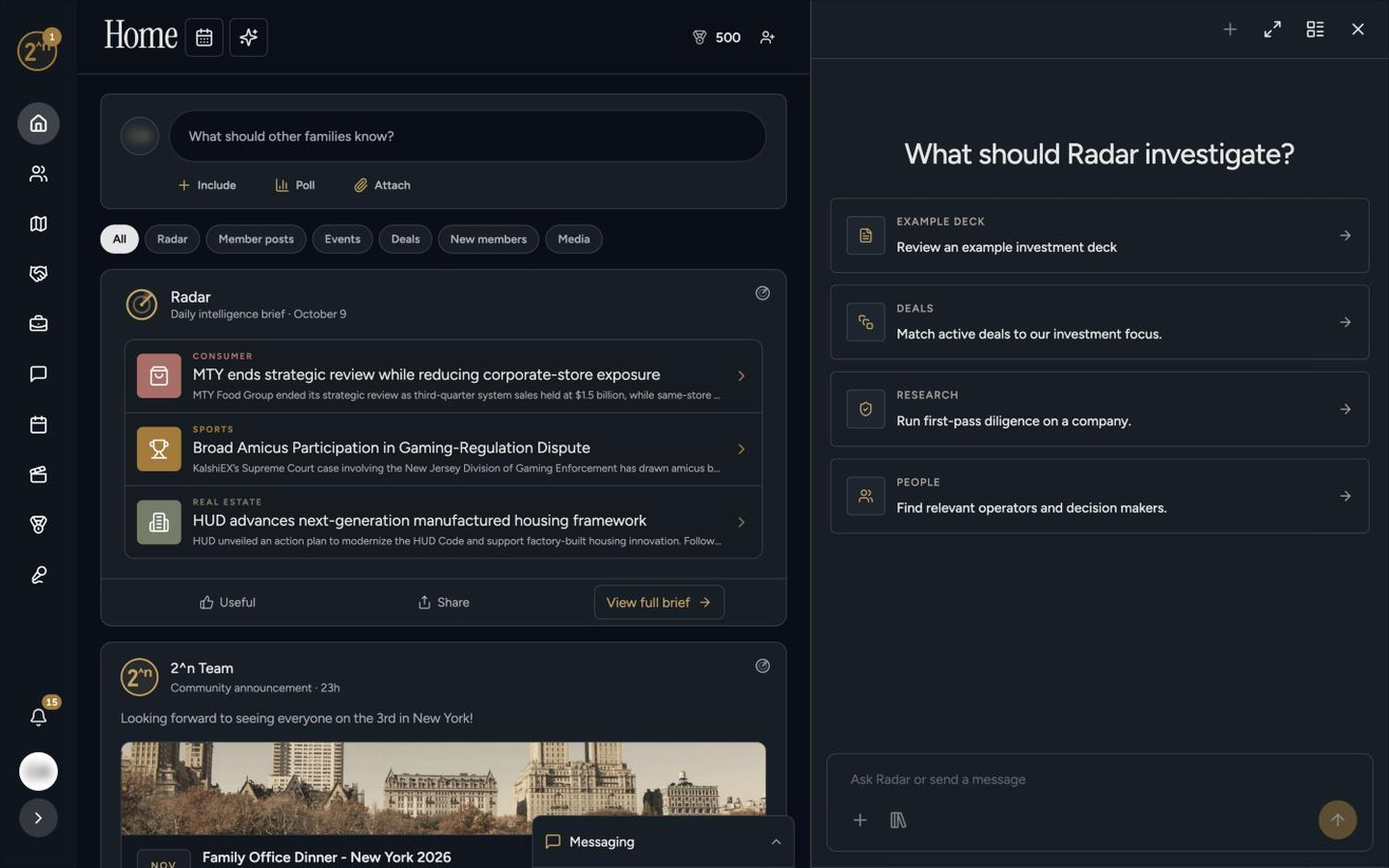Image resolution: width=1389 pixels, height=868 pixels.
Task: Click the add member icon beside 500
Action: point(768,38)
